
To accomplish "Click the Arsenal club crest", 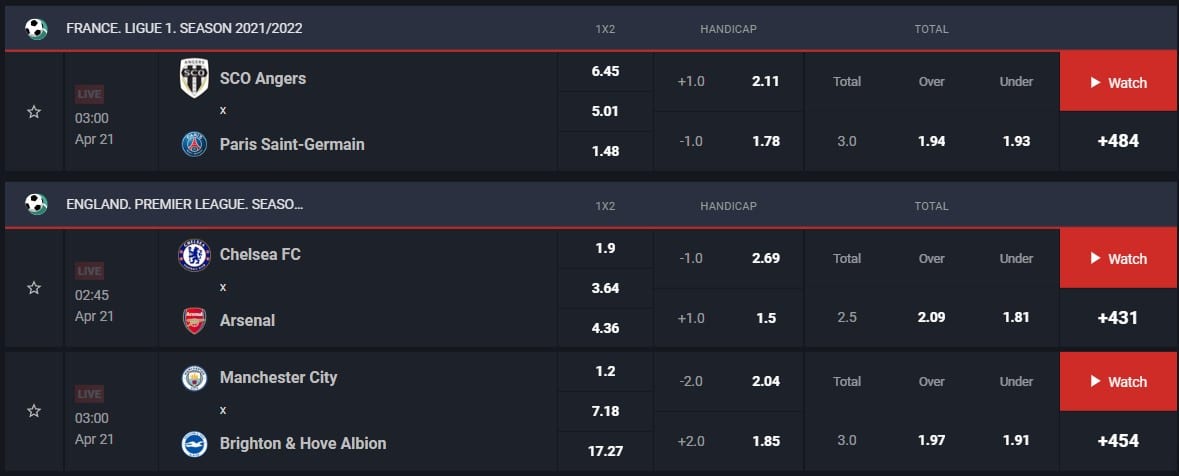I will [194, 320].
